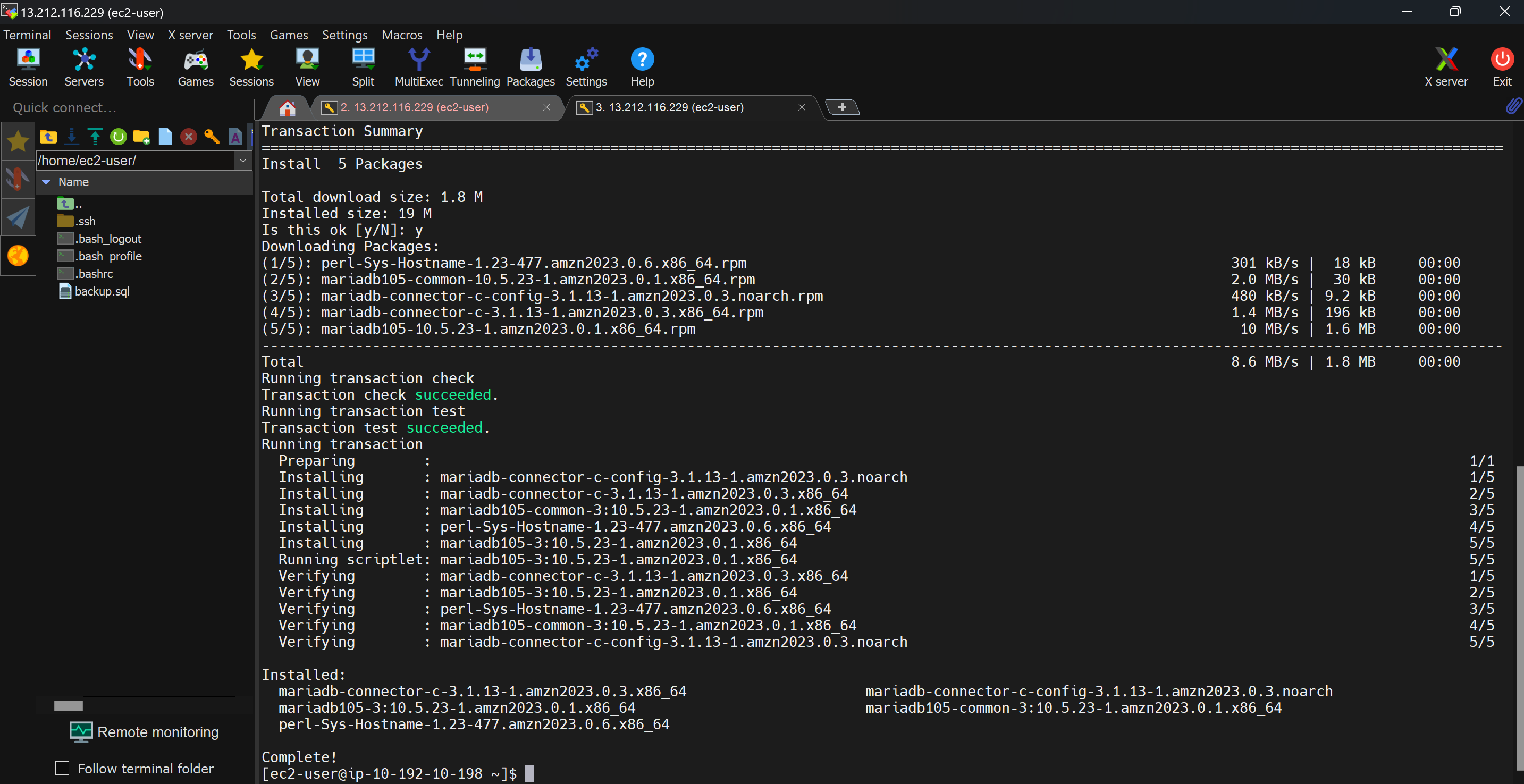The image size is (1524, 784).
Task: Click the Games toolbar icon
Action: click(195, 67)
